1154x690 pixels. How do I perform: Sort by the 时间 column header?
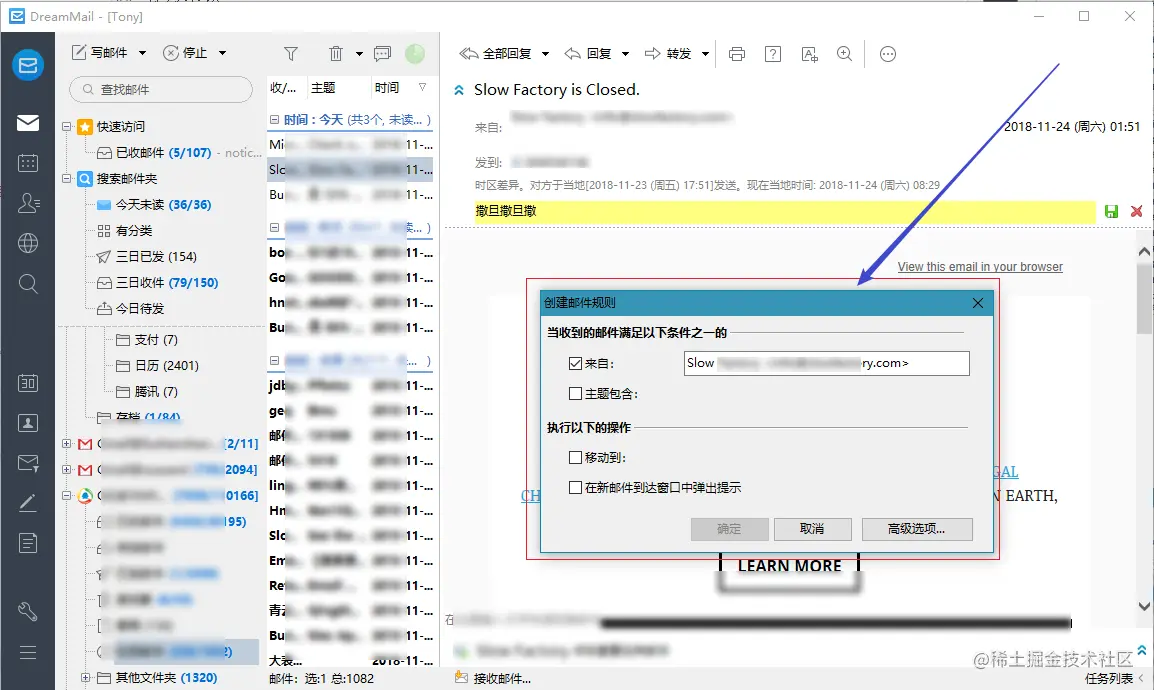(387, 88)
